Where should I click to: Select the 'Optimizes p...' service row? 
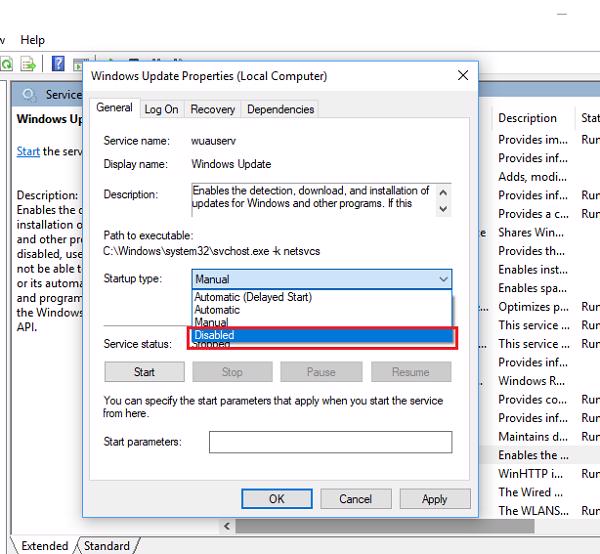click(x=533, y=306)
